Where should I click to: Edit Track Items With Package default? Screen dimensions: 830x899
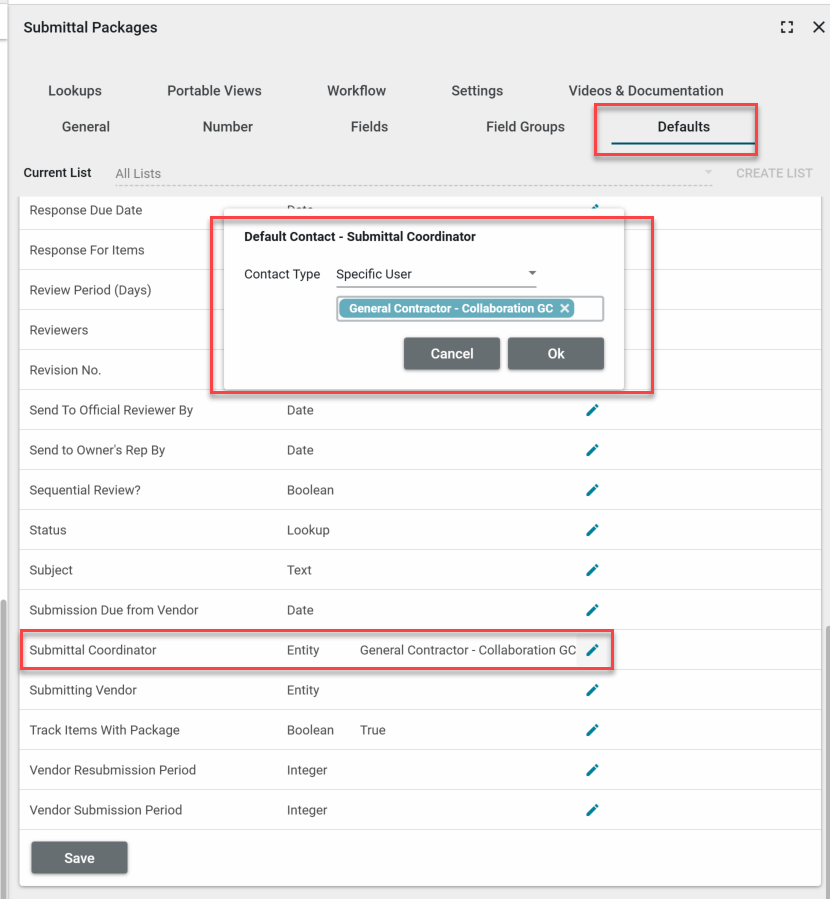coord(592,730)
